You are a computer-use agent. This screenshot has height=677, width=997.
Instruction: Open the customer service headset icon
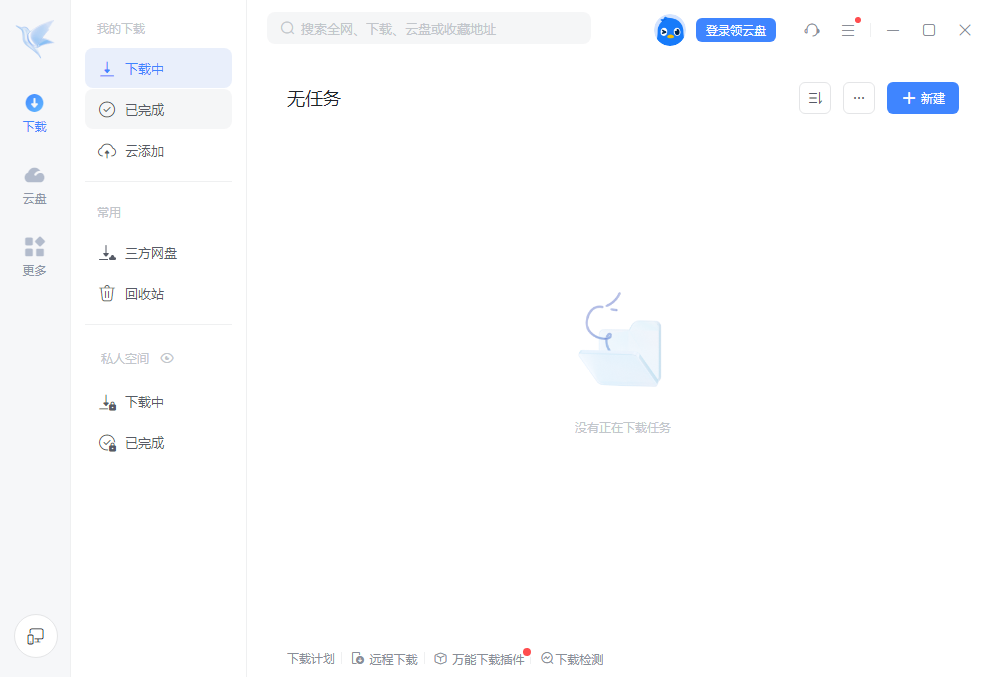point(812,30)
